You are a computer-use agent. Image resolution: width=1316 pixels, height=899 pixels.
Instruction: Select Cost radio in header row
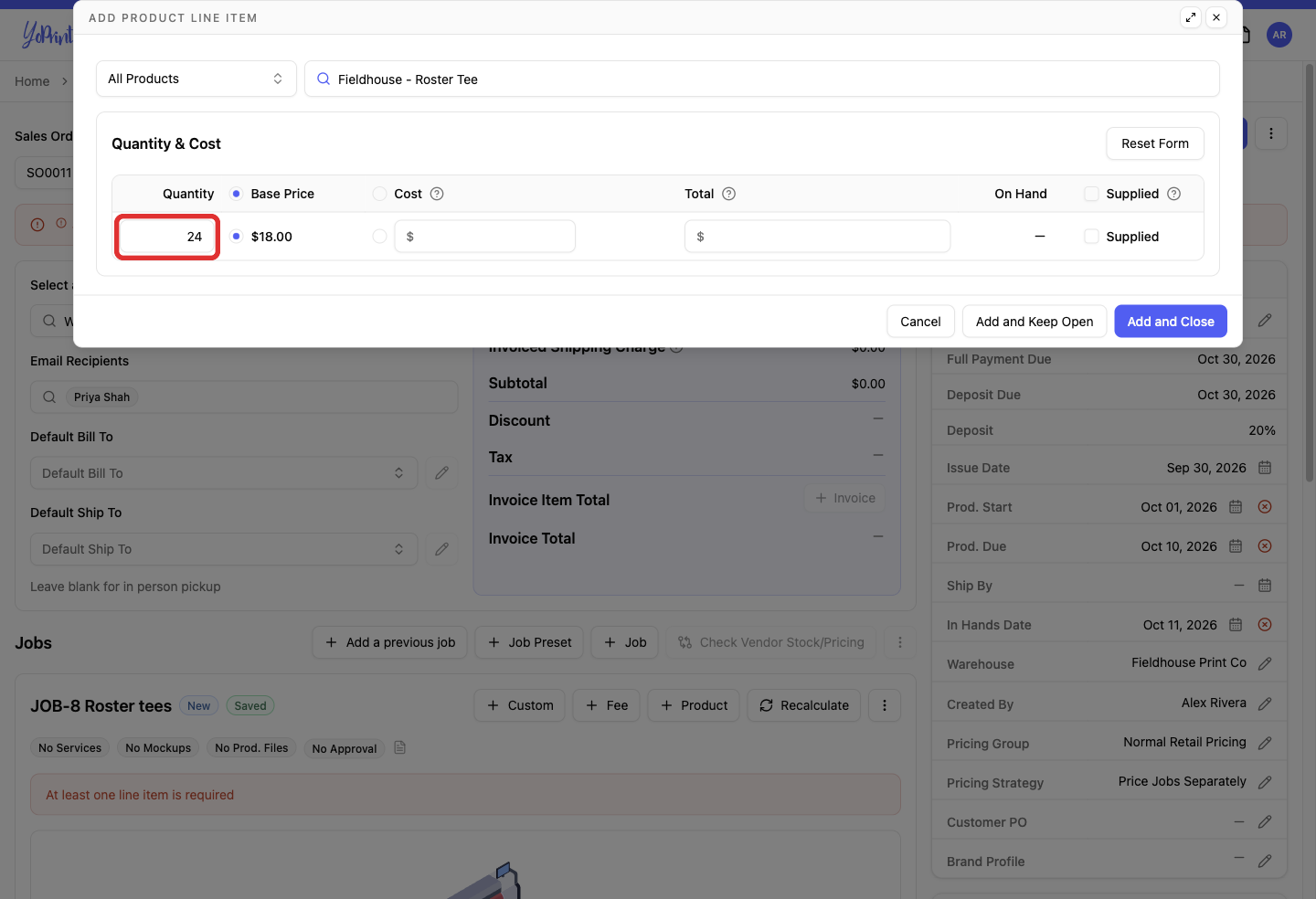point(380,194)
